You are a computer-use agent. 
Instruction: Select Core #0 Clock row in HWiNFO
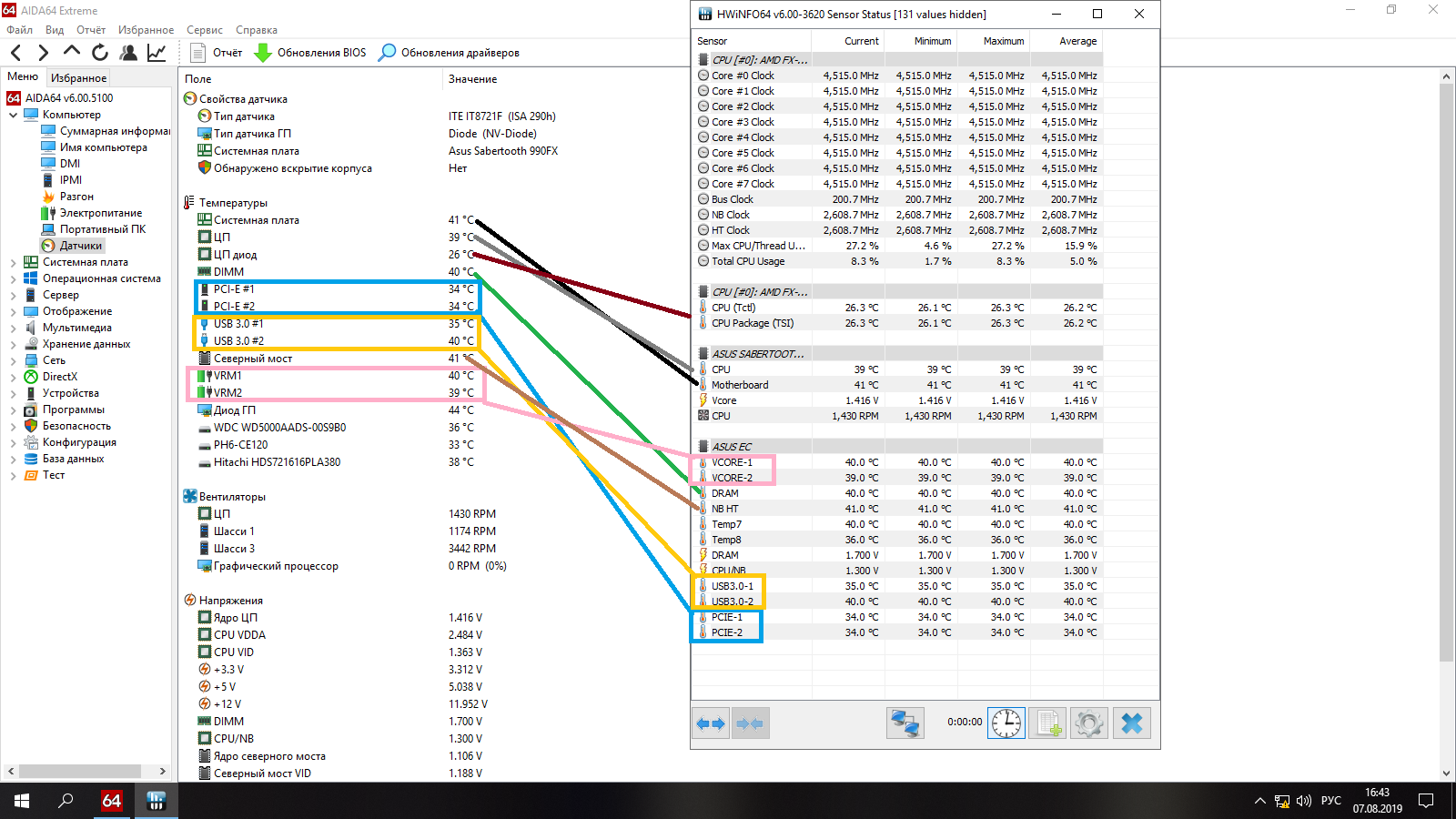pyautogui.click(x=898, y=76)
